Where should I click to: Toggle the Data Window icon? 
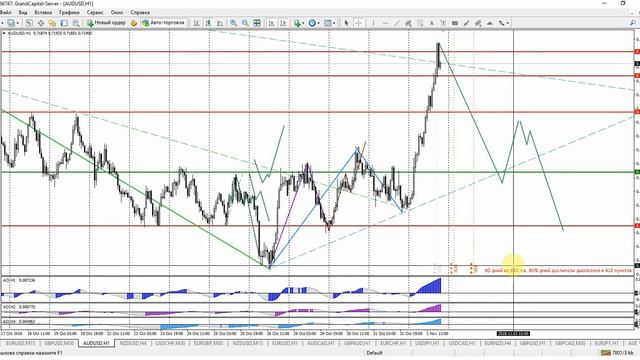click(x=41, y=23)
